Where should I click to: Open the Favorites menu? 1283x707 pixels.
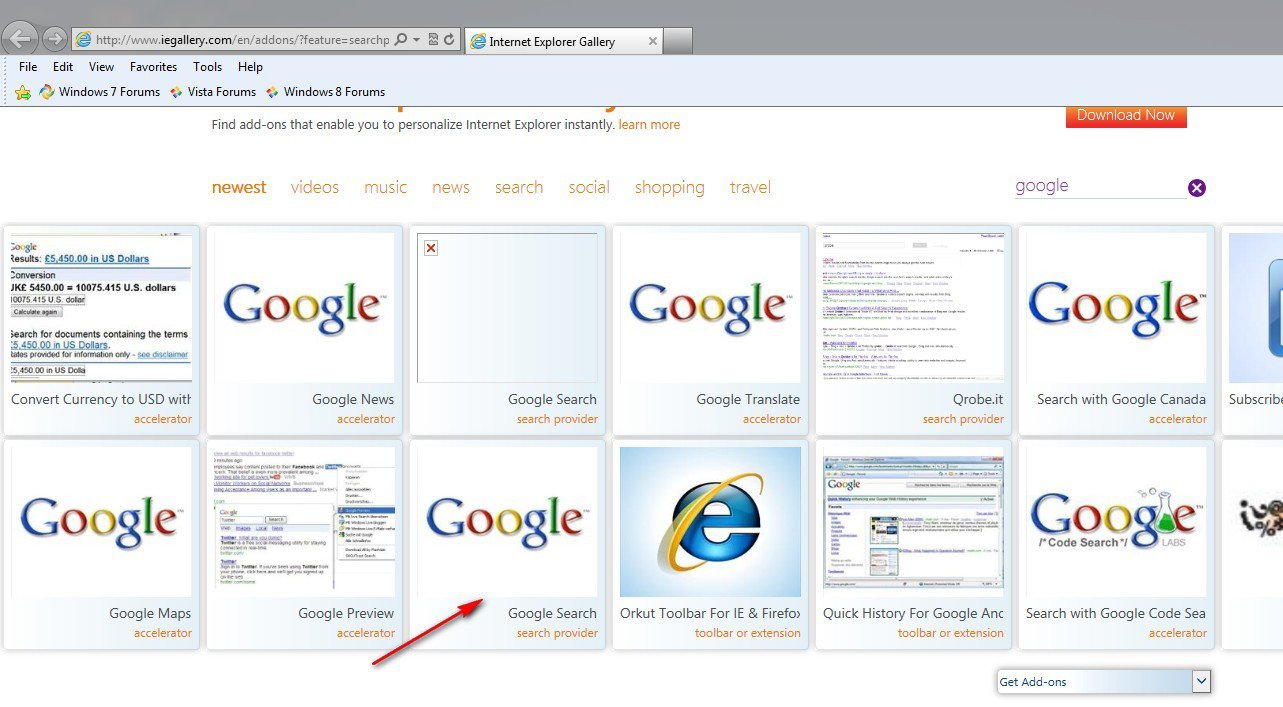[153, 67]
